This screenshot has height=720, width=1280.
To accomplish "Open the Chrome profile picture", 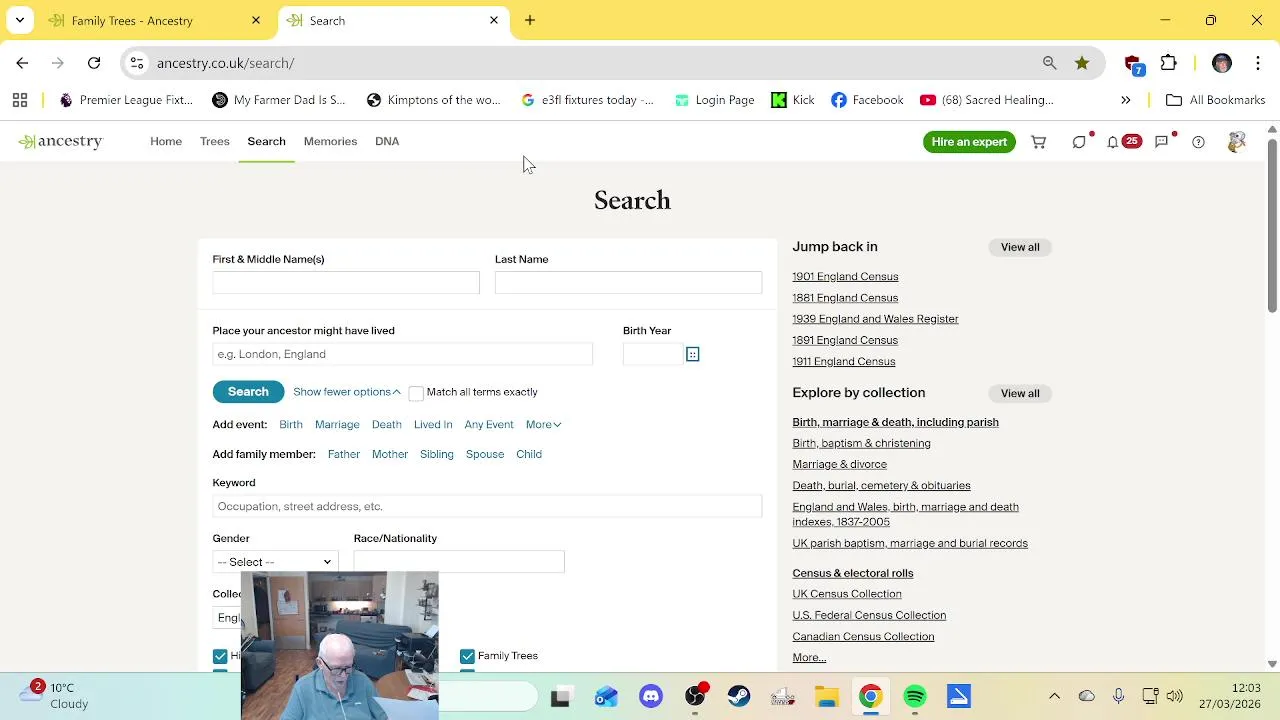I will coord(1221,63).
